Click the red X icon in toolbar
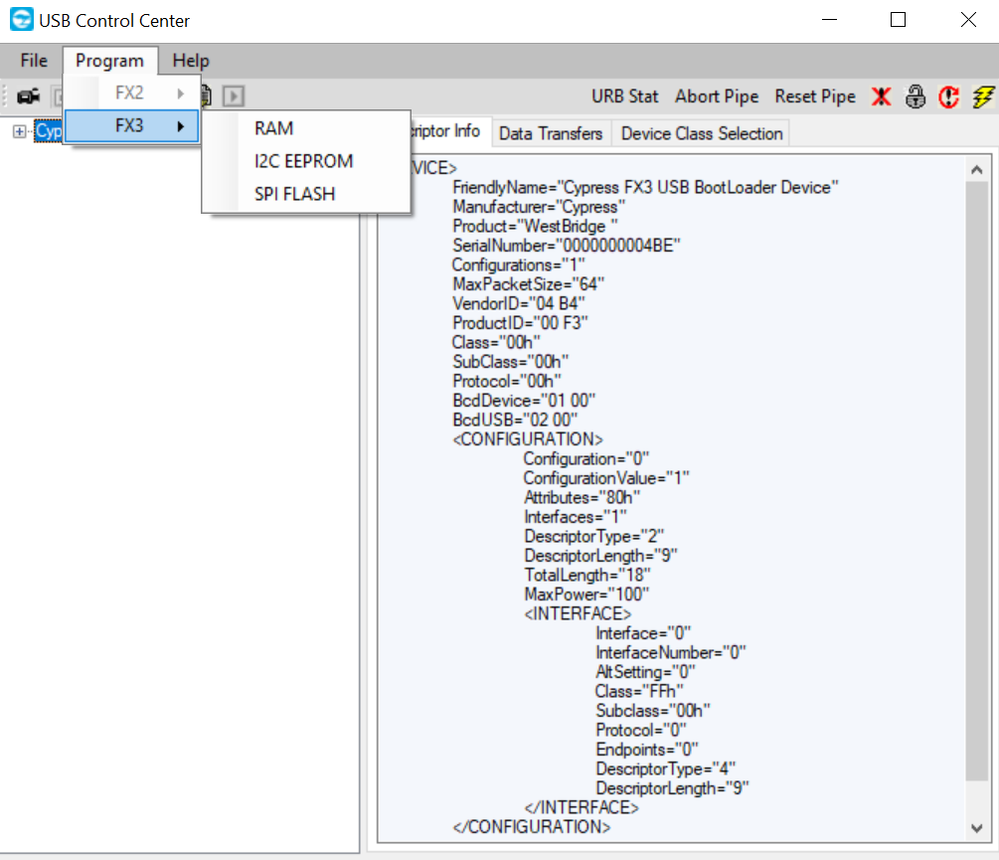Image resolution: width=999 pixels, height=860 pixels. (x=880, y=96)
